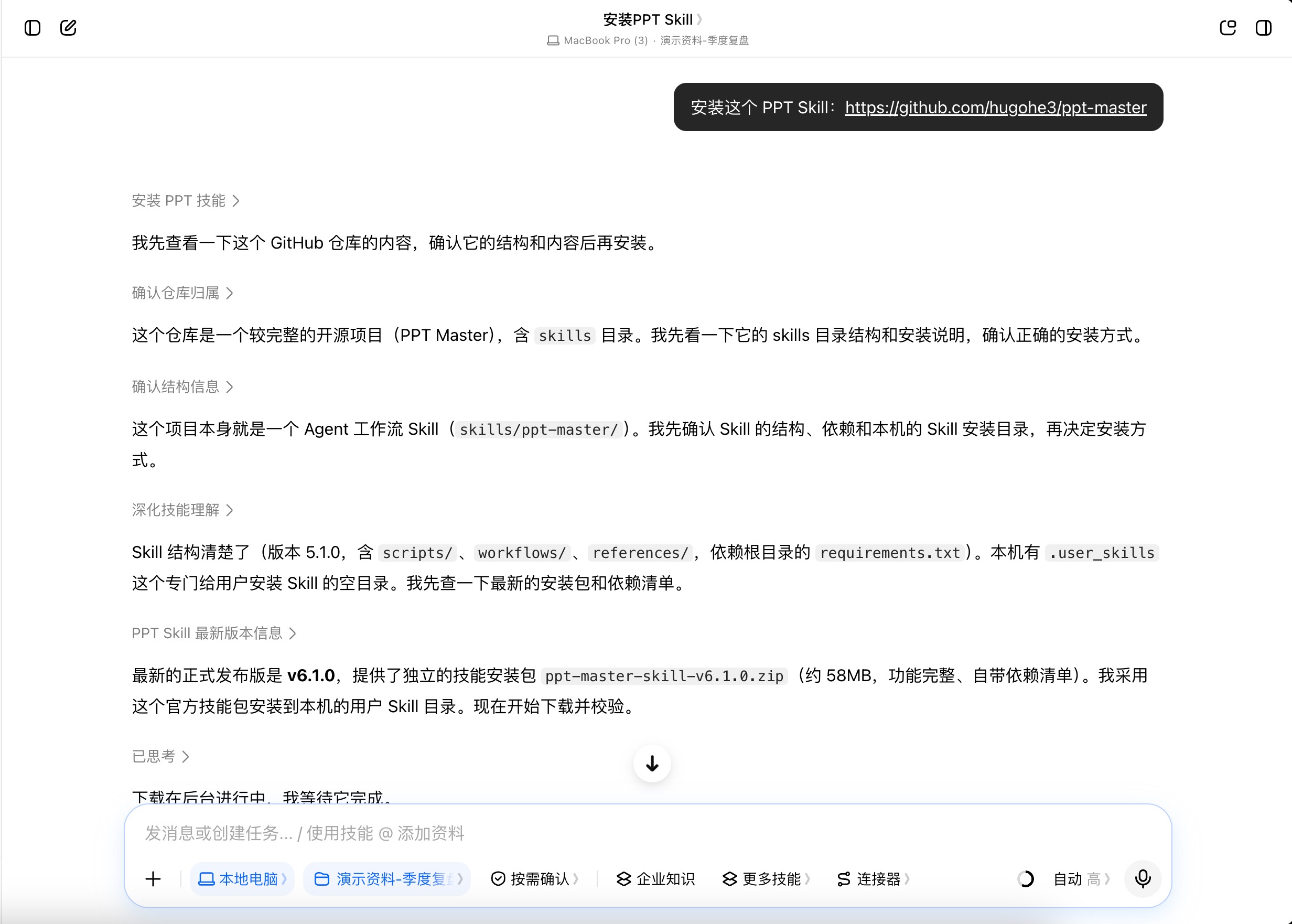
Task: Toggle the left sidebar panel icon
Action: point(33,28)
